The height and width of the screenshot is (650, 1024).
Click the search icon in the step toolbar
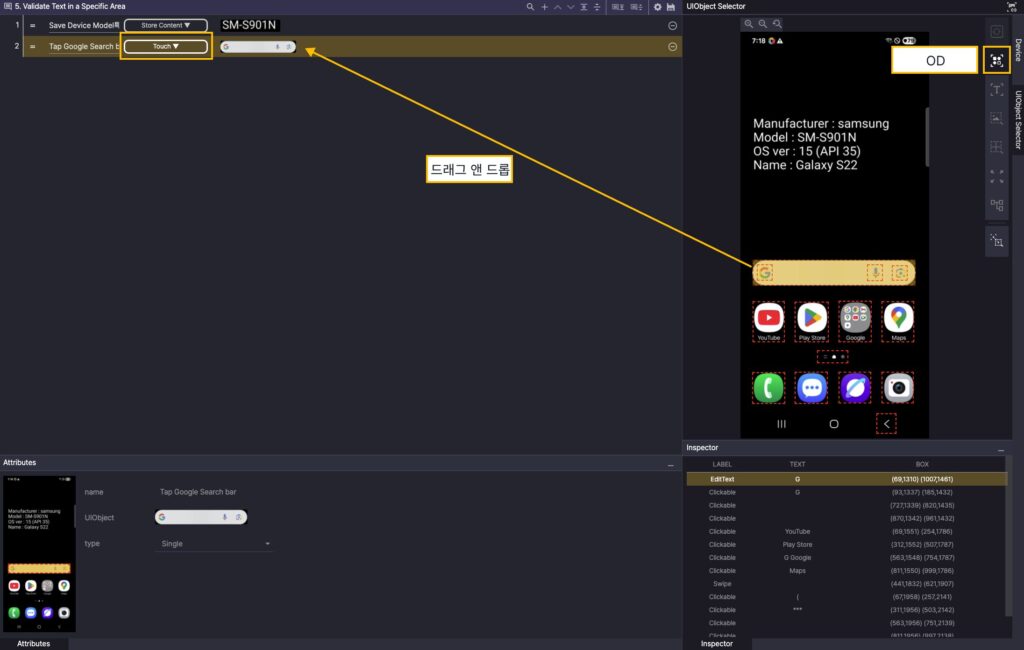coord(531,7)
